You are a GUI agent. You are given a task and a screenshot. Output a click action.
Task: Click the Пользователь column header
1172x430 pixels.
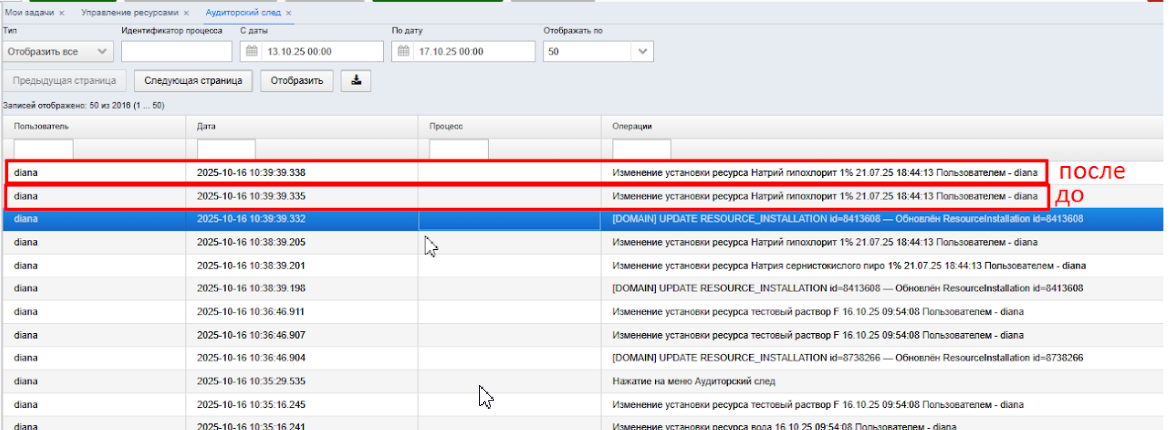click(41, 126)
